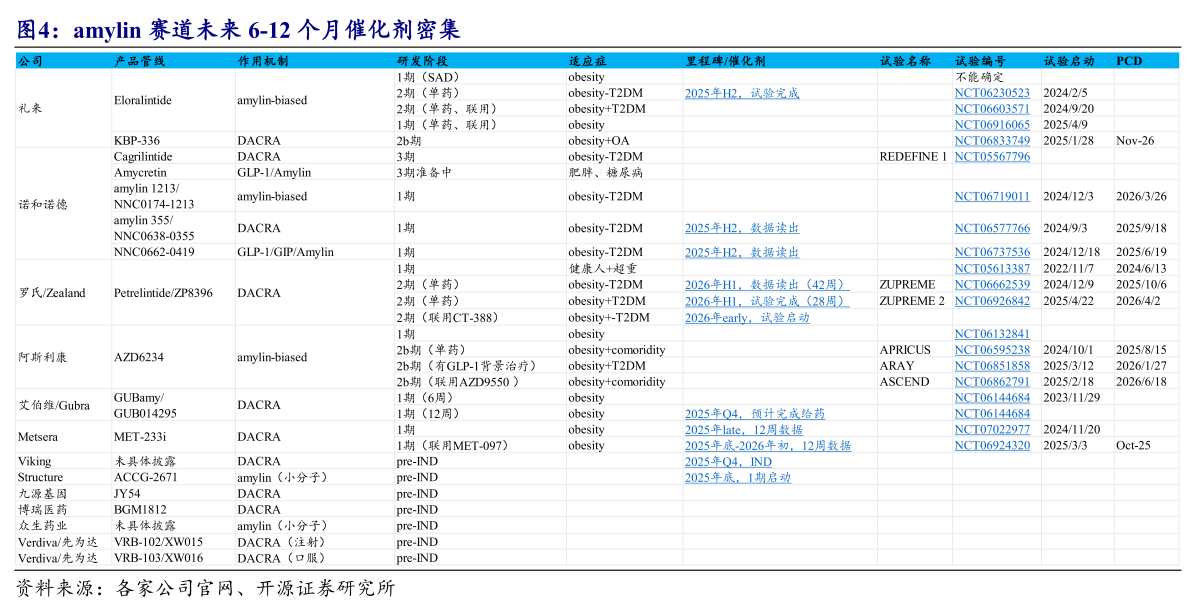Open APRICUS trial link NCT06595238
The width and height of the screenshot is (1196, 613).
[x=992, y=350]
